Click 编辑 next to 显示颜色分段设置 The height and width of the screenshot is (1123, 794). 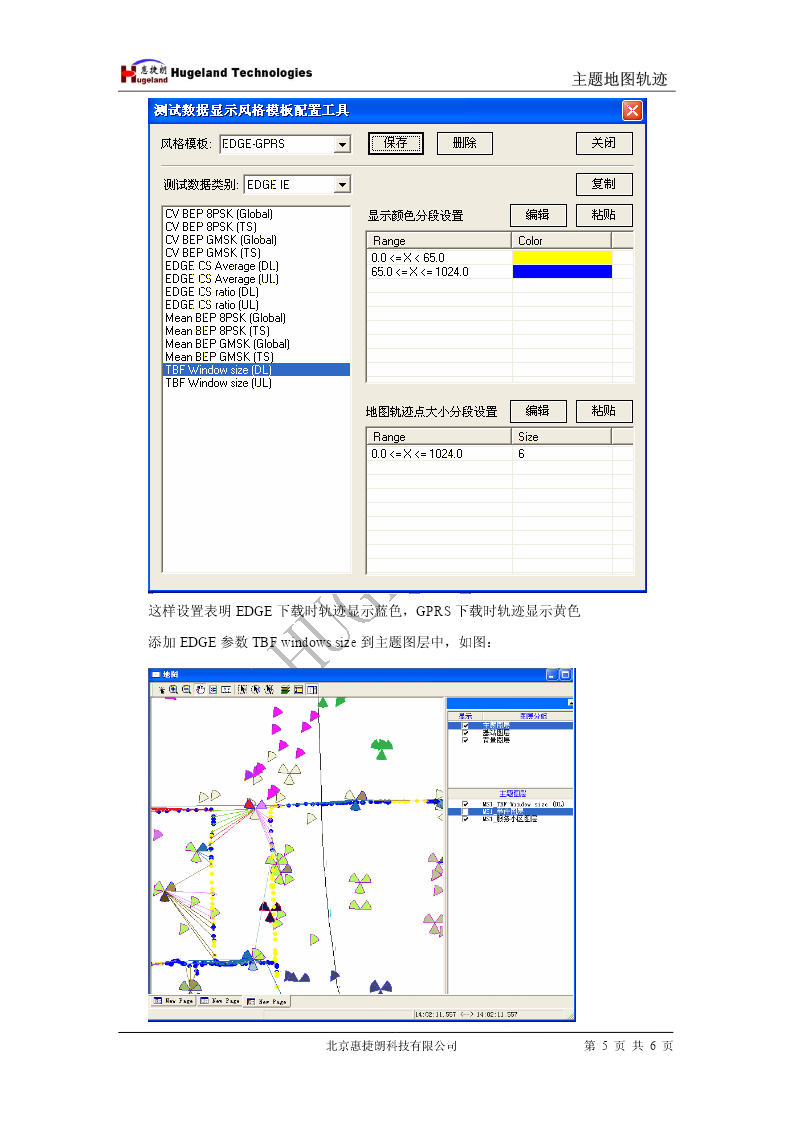(538, 215)
